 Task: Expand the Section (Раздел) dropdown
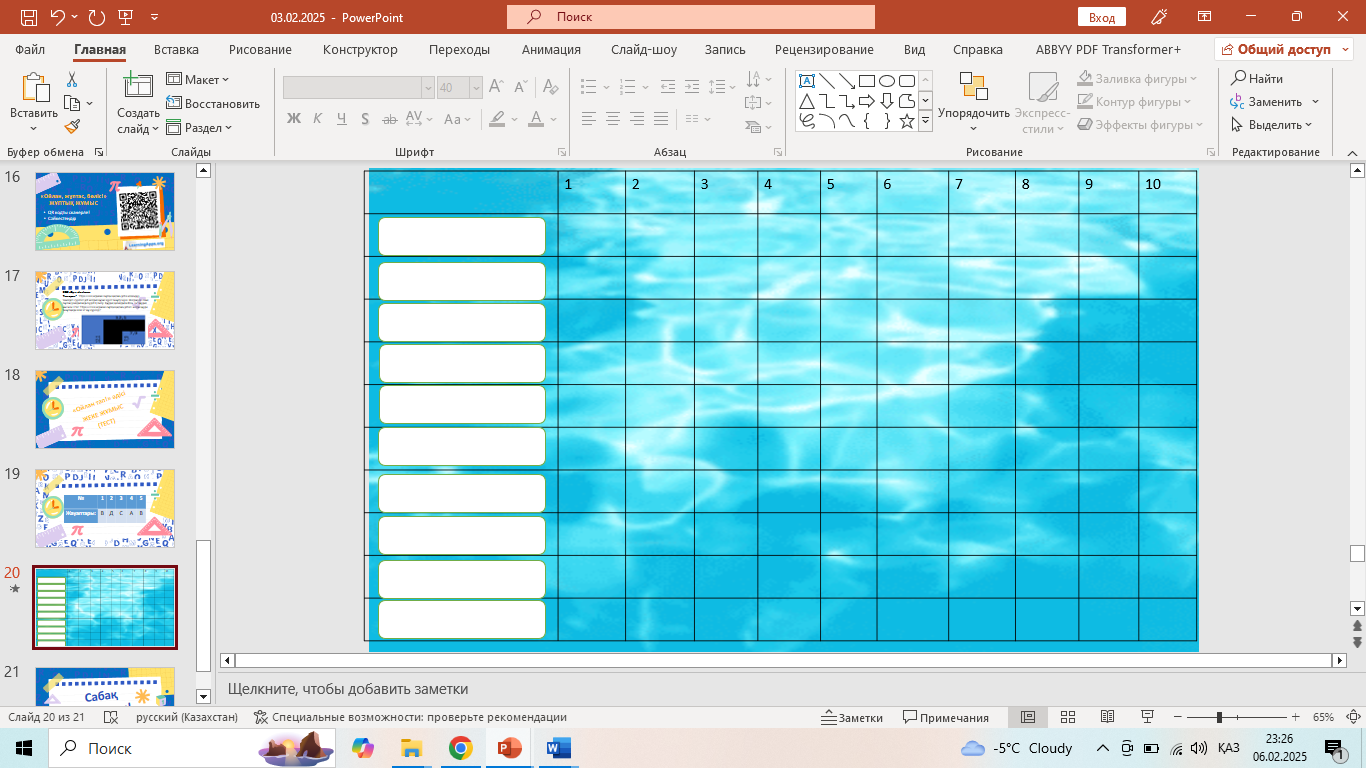coord(199,127)
